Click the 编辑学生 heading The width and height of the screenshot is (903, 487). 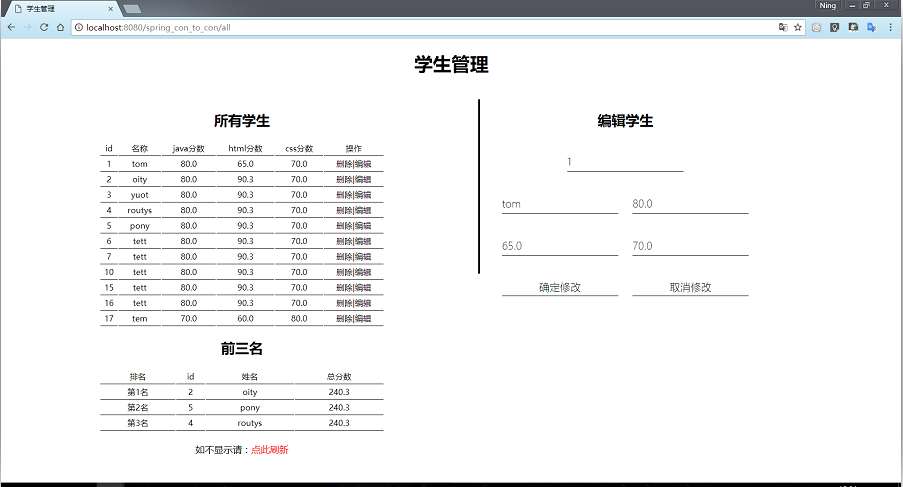[625, 121]
